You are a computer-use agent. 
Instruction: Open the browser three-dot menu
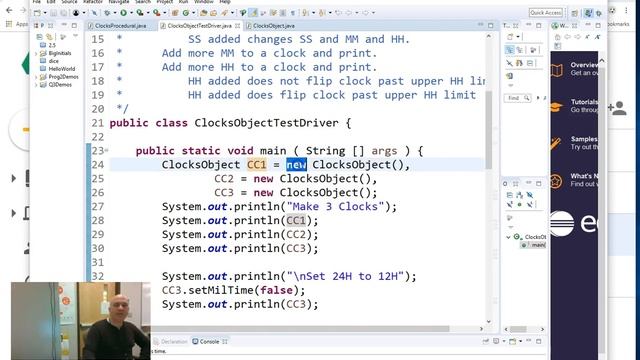pos(626,10)
